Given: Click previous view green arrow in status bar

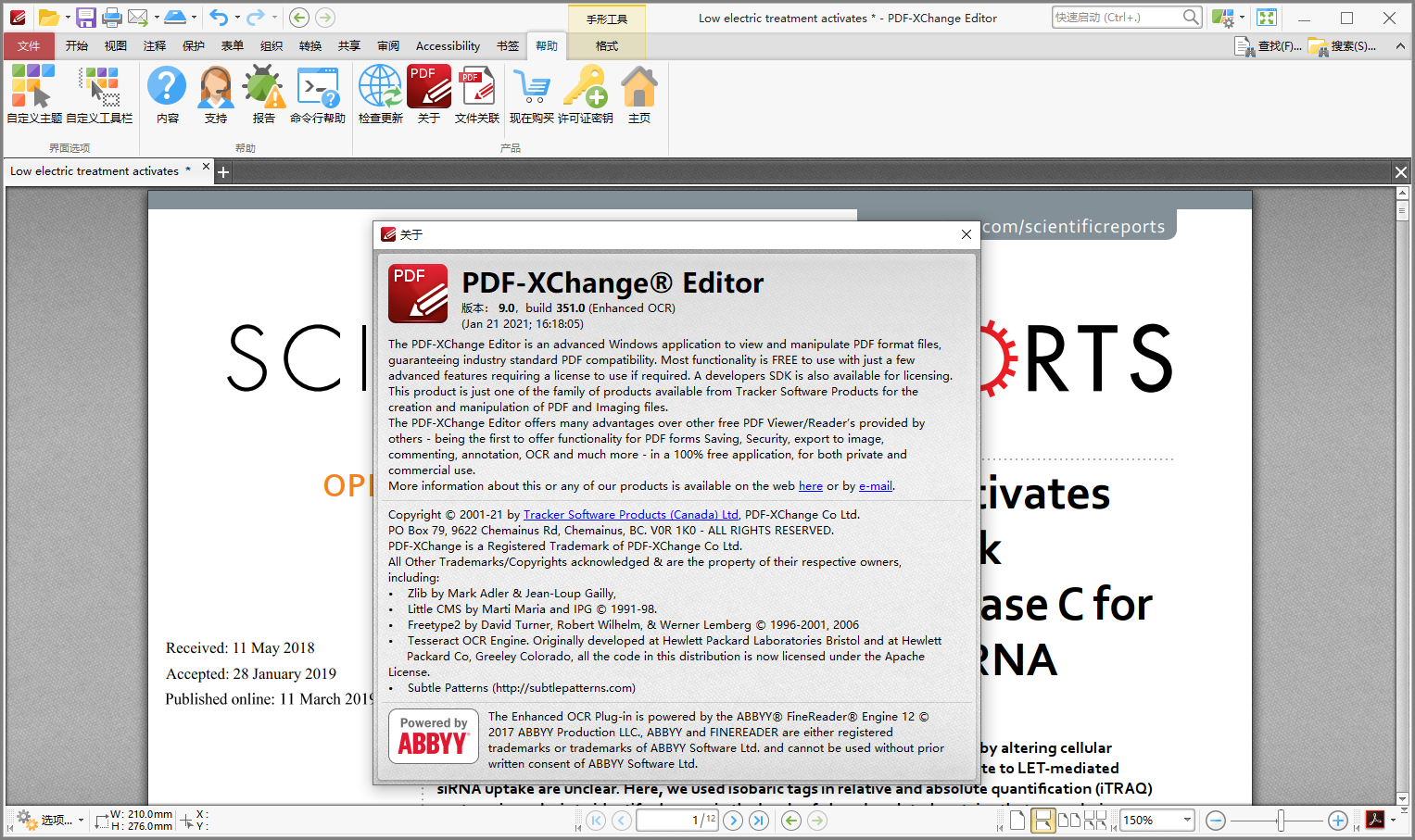Looking at the screenshot, I should (791, 820).
